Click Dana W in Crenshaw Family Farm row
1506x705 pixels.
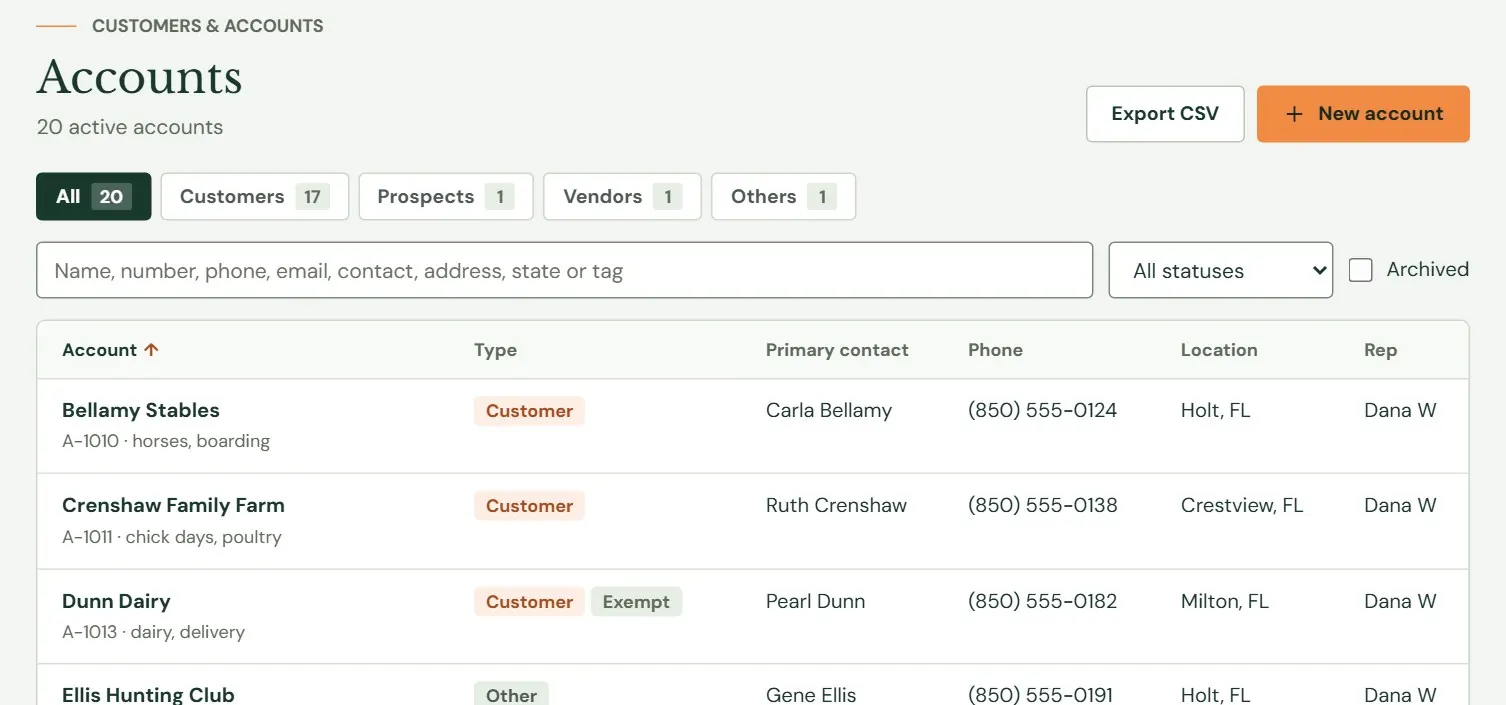(1400, 505)
